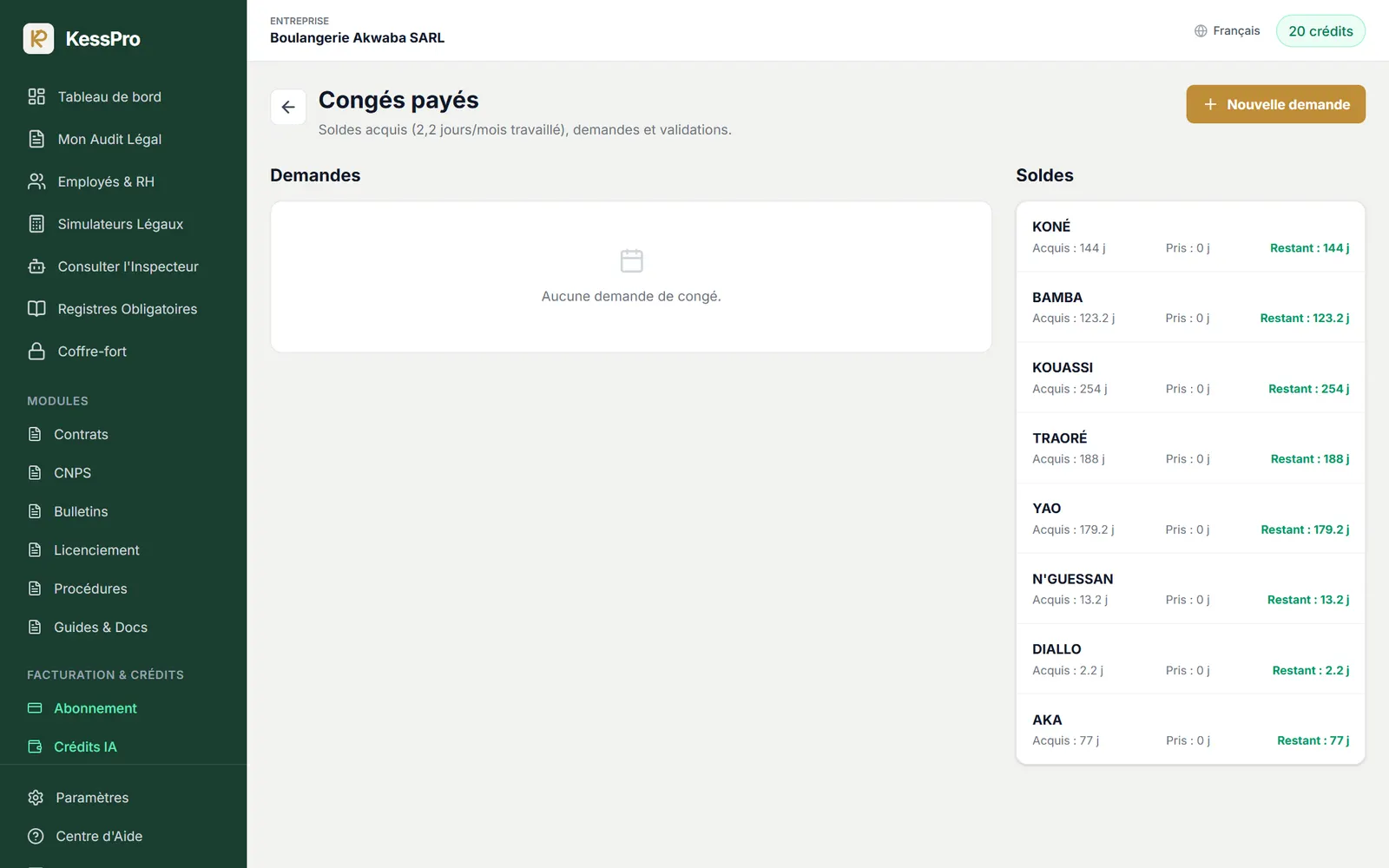Click Boulangerie Akwaba SARL company name
This screenshot has height=868, width=1389.
click(357, 38)
